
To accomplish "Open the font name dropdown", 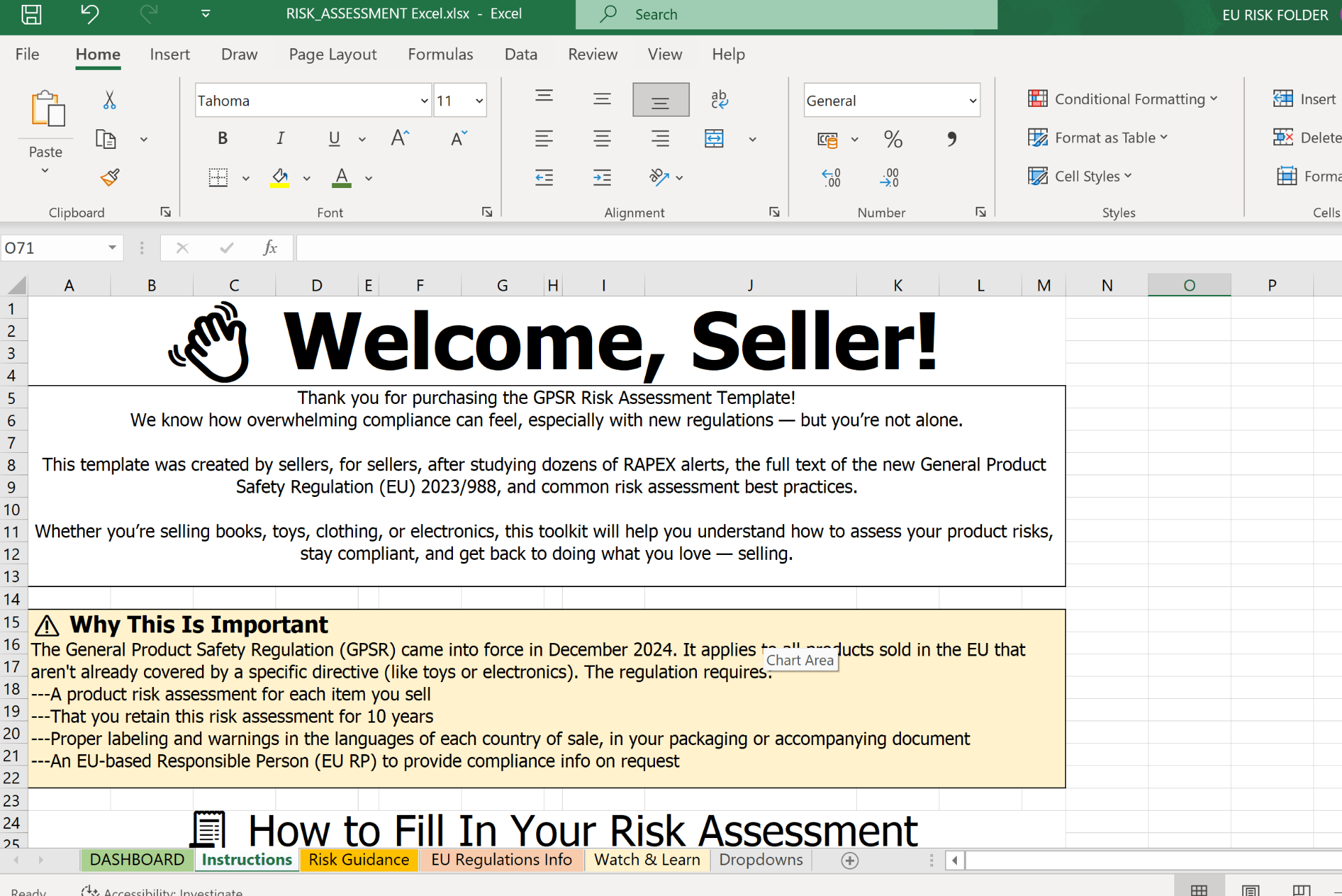I will pos(424,100).
